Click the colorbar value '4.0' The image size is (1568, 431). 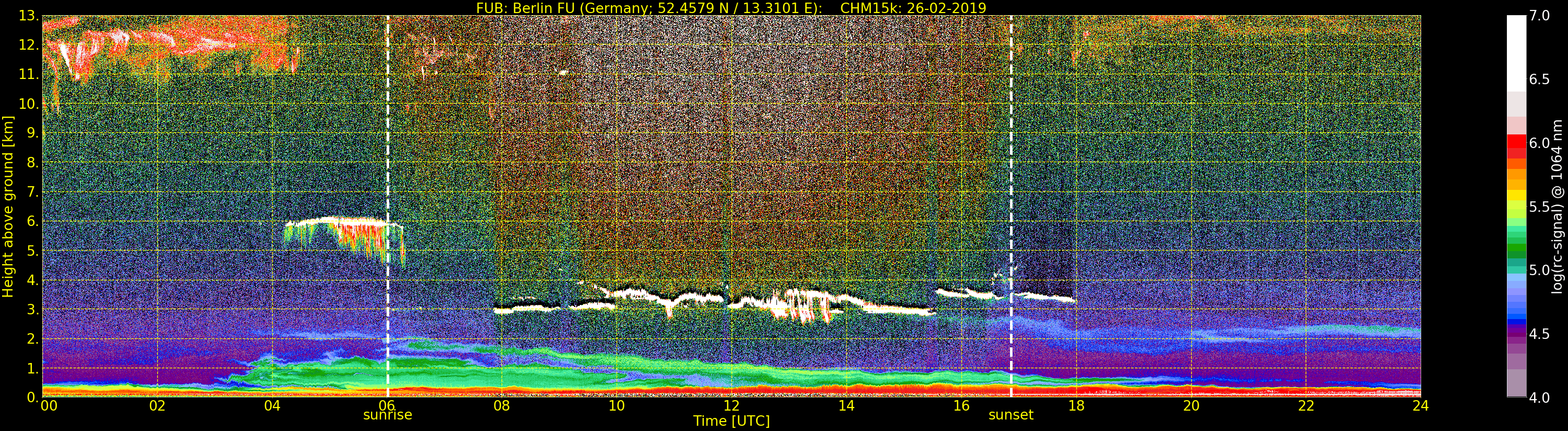pyautogui.click(x=1539, y=398)
